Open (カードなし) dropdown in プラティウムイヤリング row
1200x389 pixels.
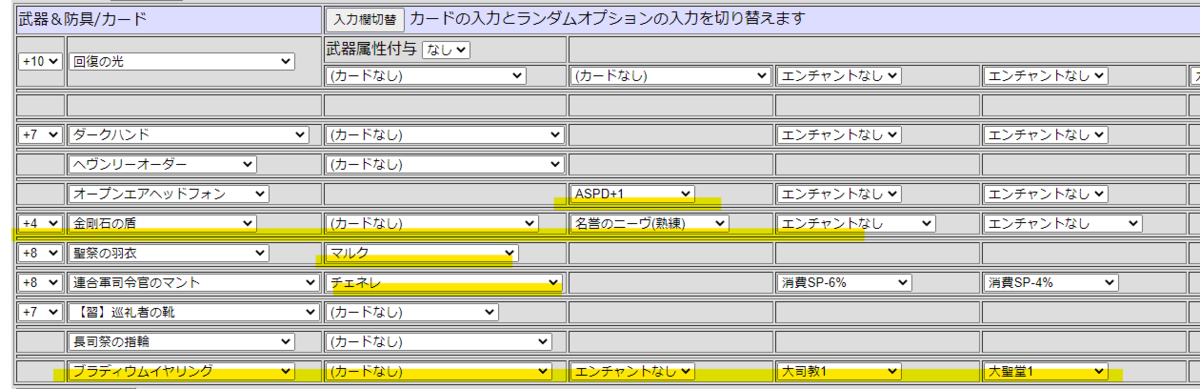[440, 371]
